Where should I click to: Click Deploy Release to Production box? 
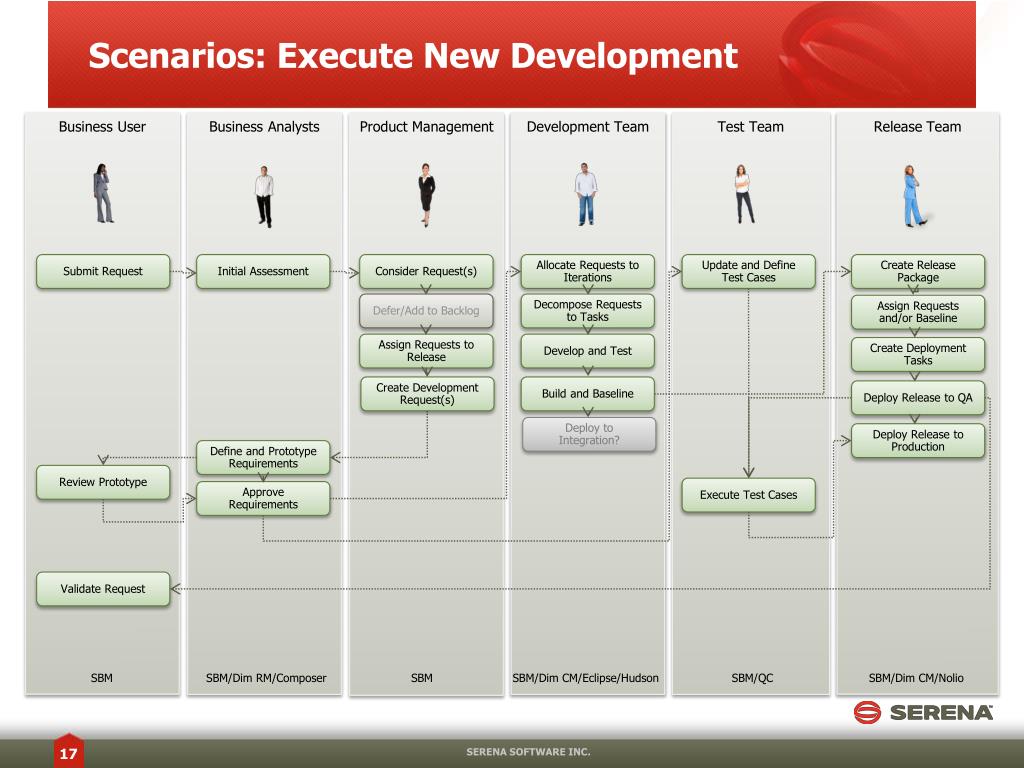coord(918,441)
